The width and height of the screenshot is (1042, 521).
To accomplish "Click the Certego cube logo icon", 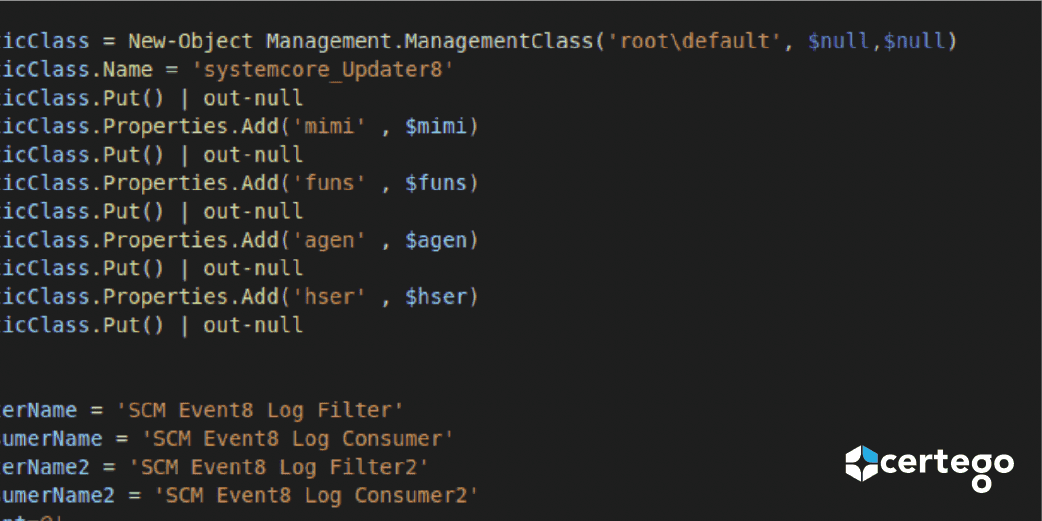I will (861, 463).
